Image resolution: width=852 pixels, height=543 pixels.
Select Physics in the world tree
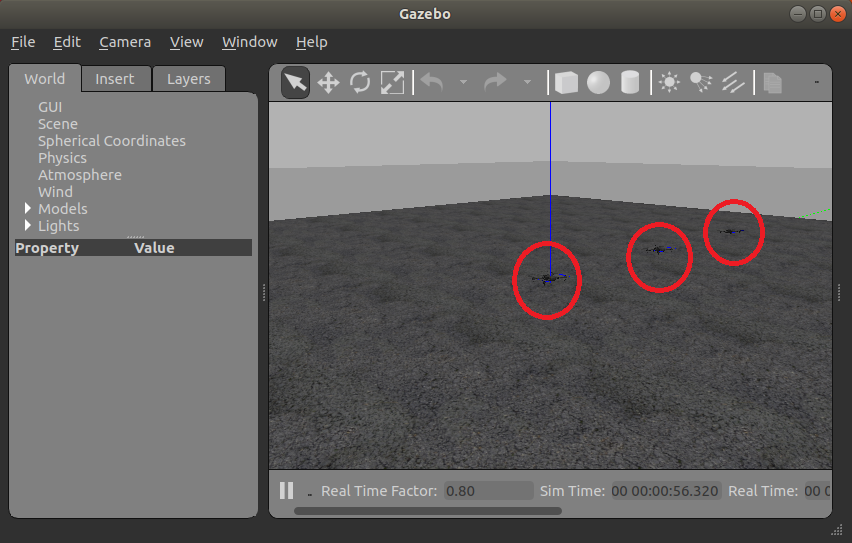point(62,158)
